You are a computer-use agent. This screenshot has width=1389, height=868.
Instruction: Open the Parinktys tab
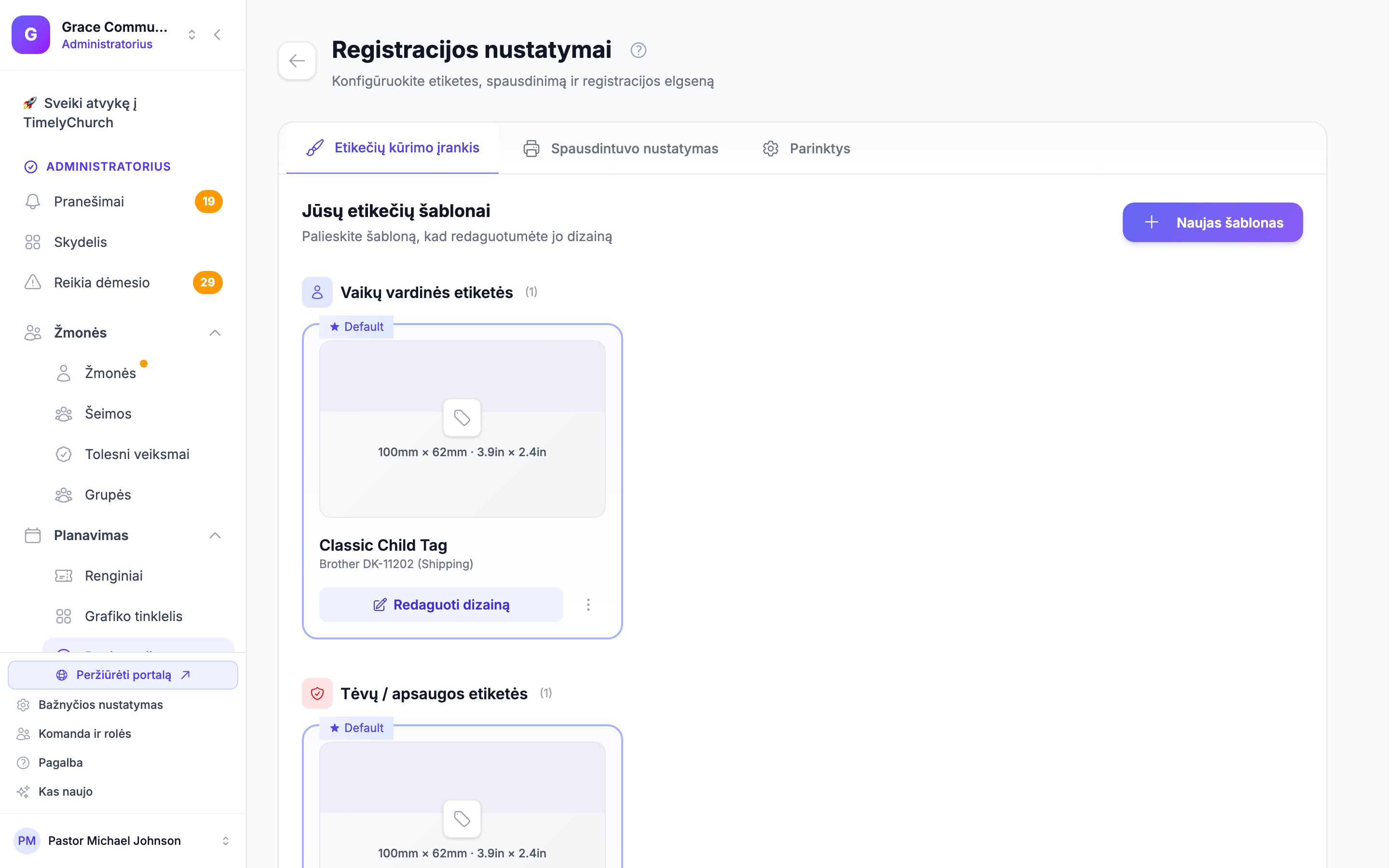point(806,149)
